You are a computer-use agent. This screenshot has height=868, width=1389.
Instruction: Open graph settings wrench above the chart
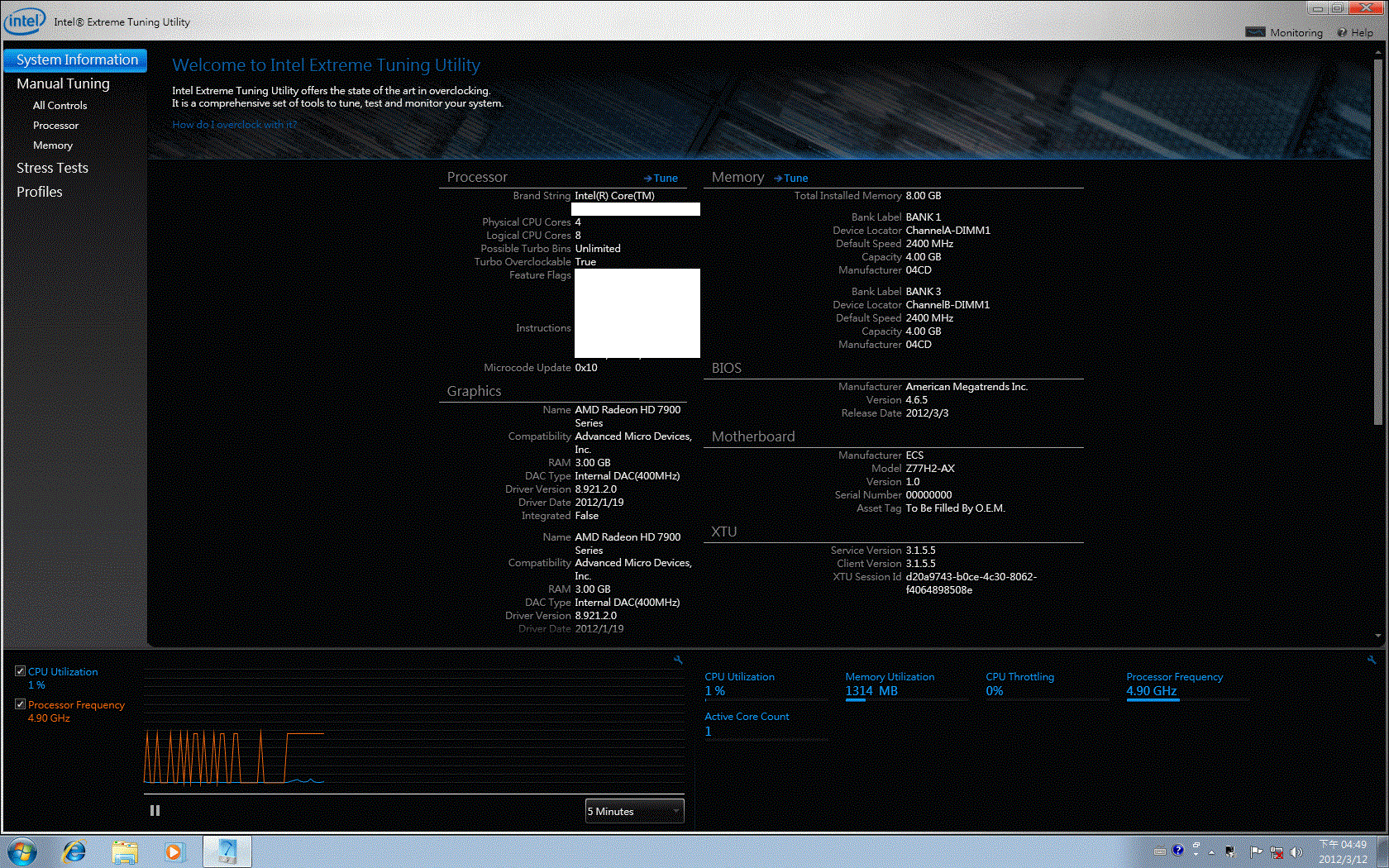(678, 660)
